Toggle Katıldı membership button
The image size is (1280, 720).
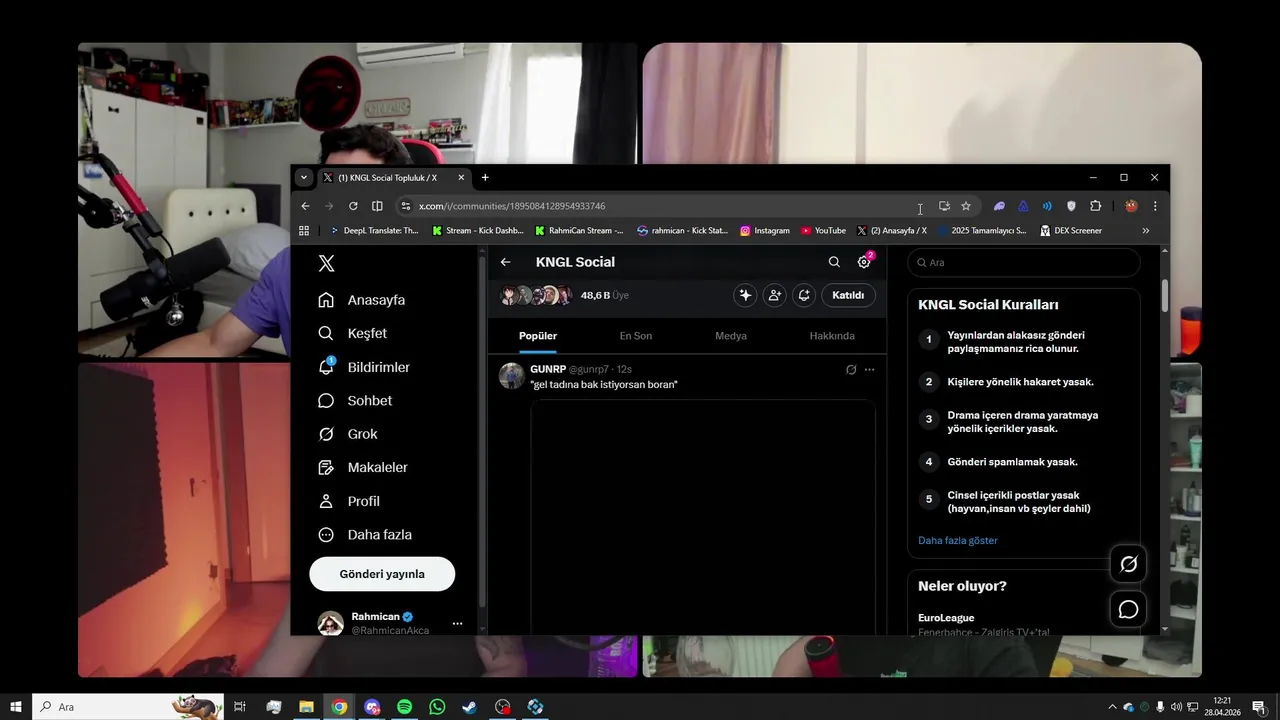pos(848,295)
